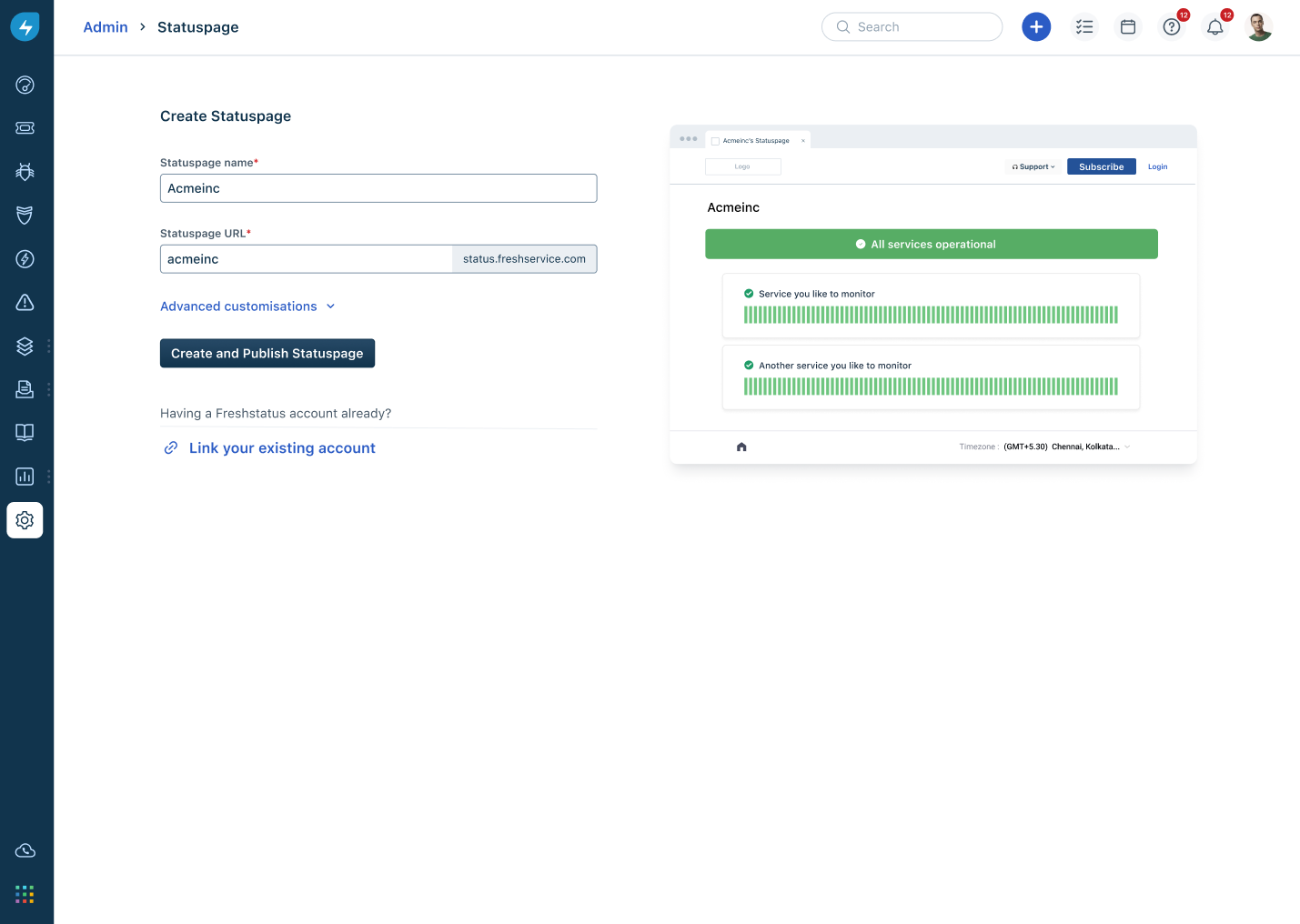Click 'Having a Freshstatus account already?' text
This screenshot has height=924, width=1300.
[276, 414]
